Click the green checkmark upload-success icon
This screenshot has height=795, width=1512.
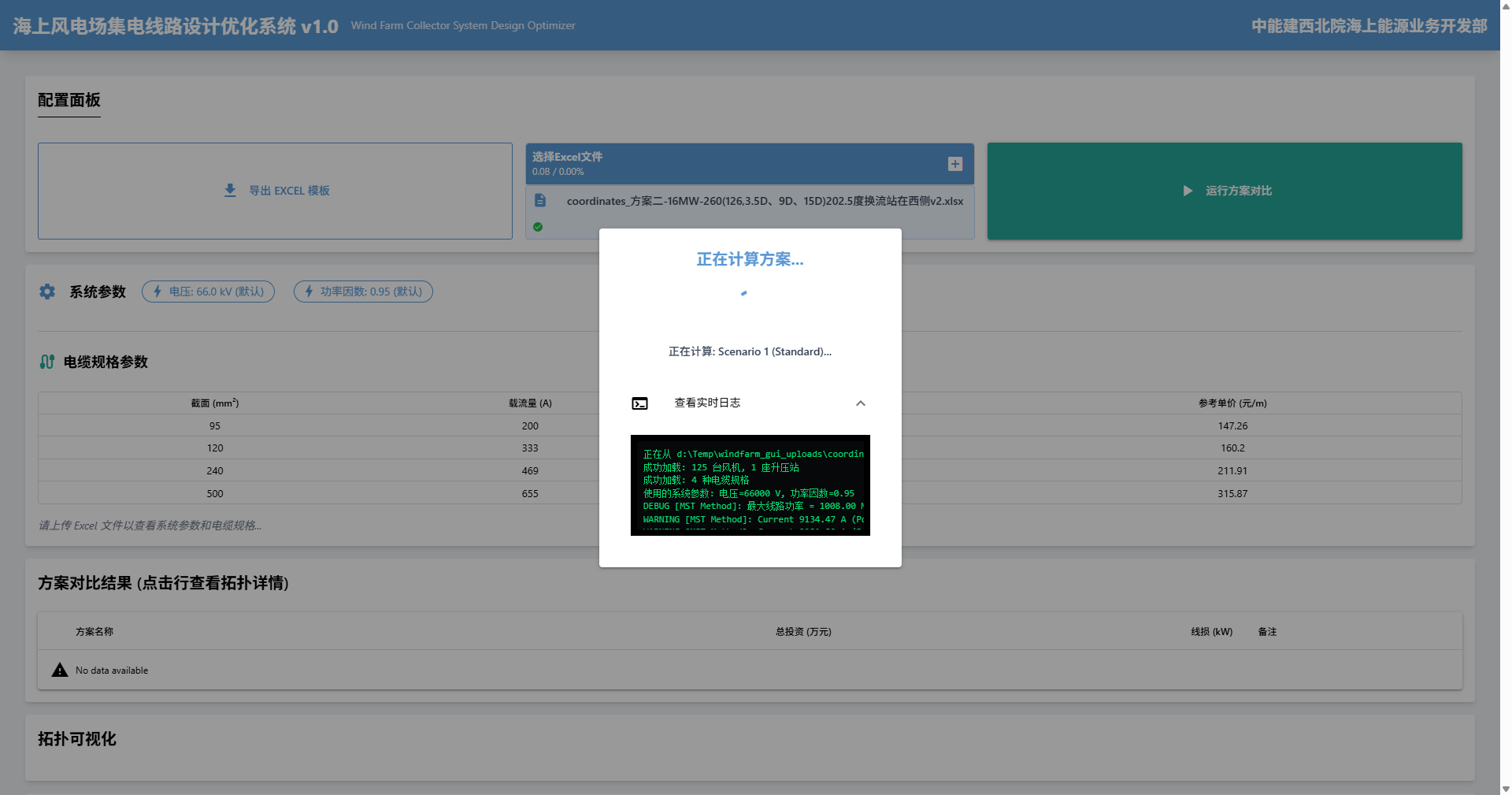pyautogui.click(x=538, y=227)
